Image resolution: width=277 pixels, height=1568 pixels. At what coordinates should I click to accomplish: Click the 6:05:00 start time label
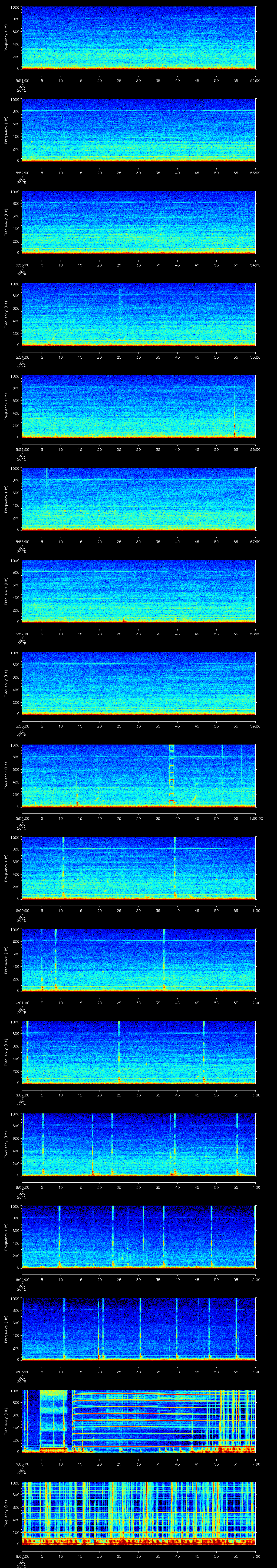click(22, 1372)
